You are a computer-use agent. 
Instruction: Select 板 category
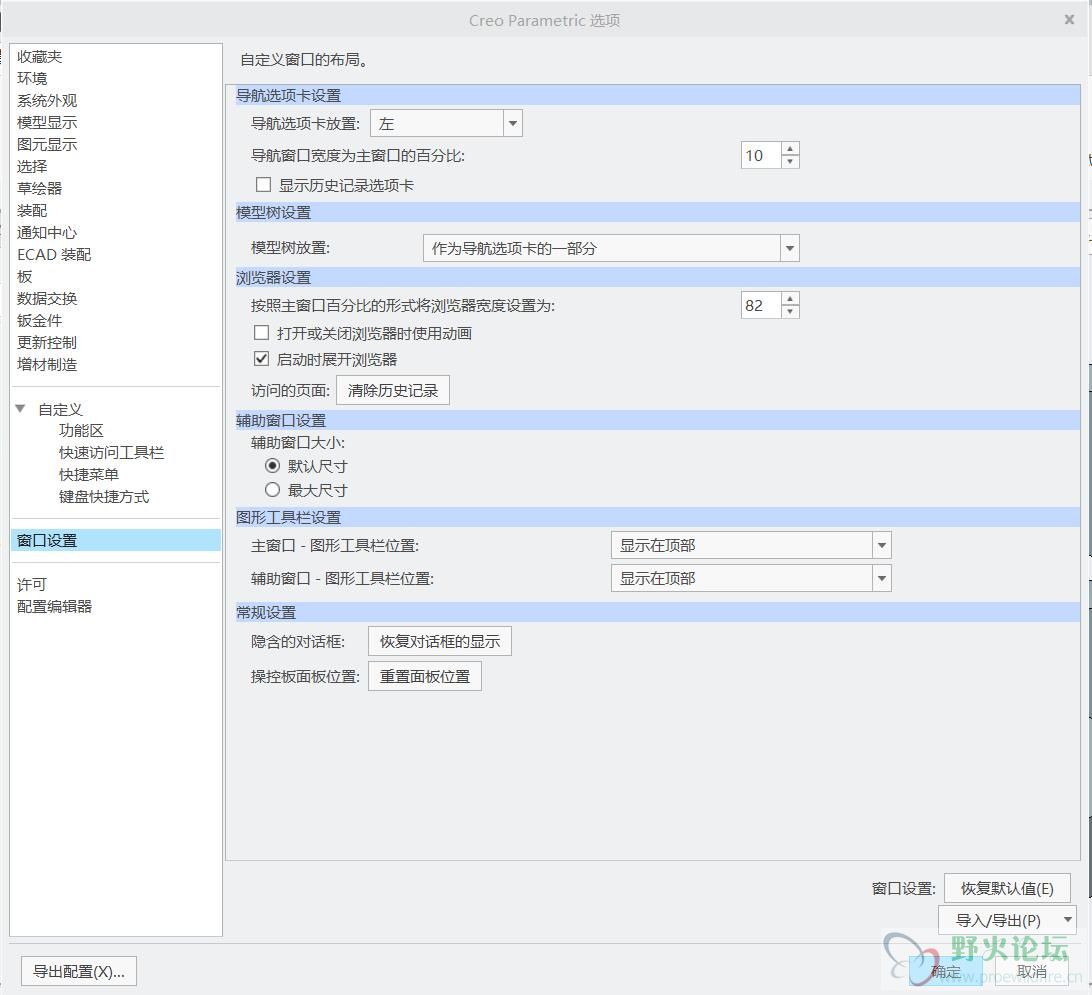pos(25,276)
